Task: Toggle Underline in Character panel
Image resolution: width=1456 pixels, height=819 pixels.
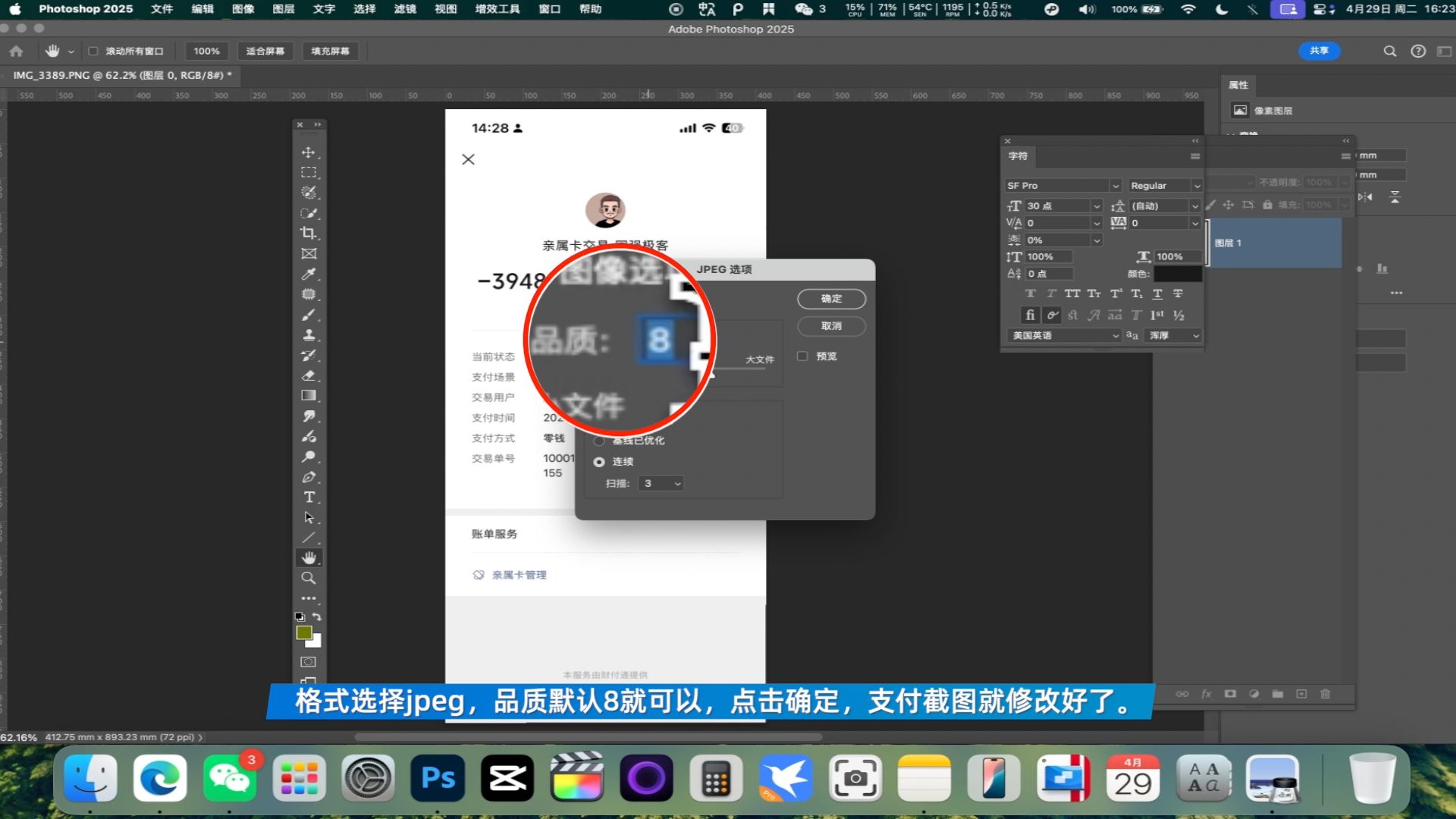Action: [x=1157, y=293]
